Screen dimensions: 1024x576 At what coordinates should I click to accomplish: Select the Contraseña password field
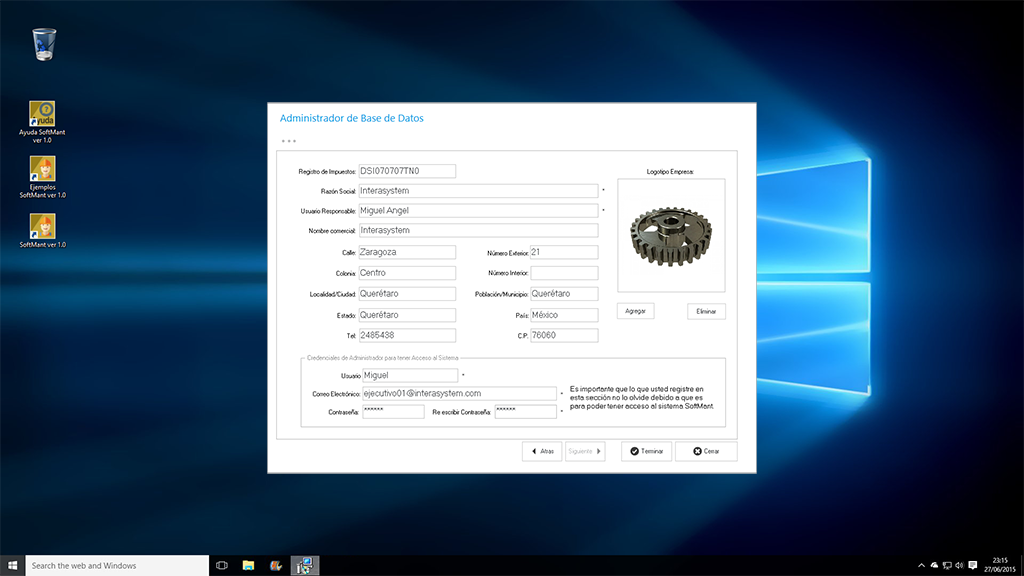[392, 411]
